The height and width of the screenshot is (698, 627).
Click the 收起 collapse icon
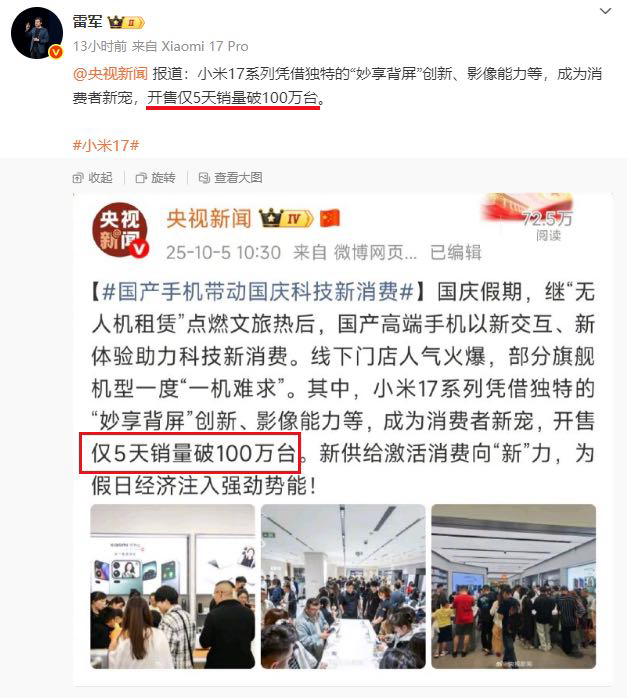(x=78, y=178)
